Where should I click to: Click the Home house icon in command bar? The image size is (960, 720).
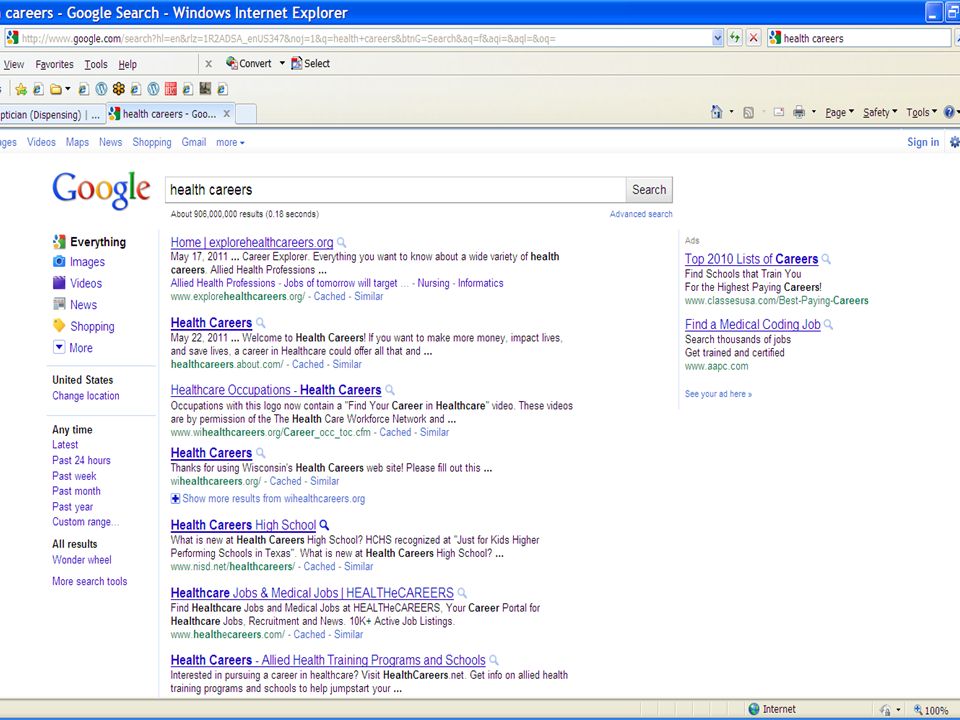click(x=716, y=112)
